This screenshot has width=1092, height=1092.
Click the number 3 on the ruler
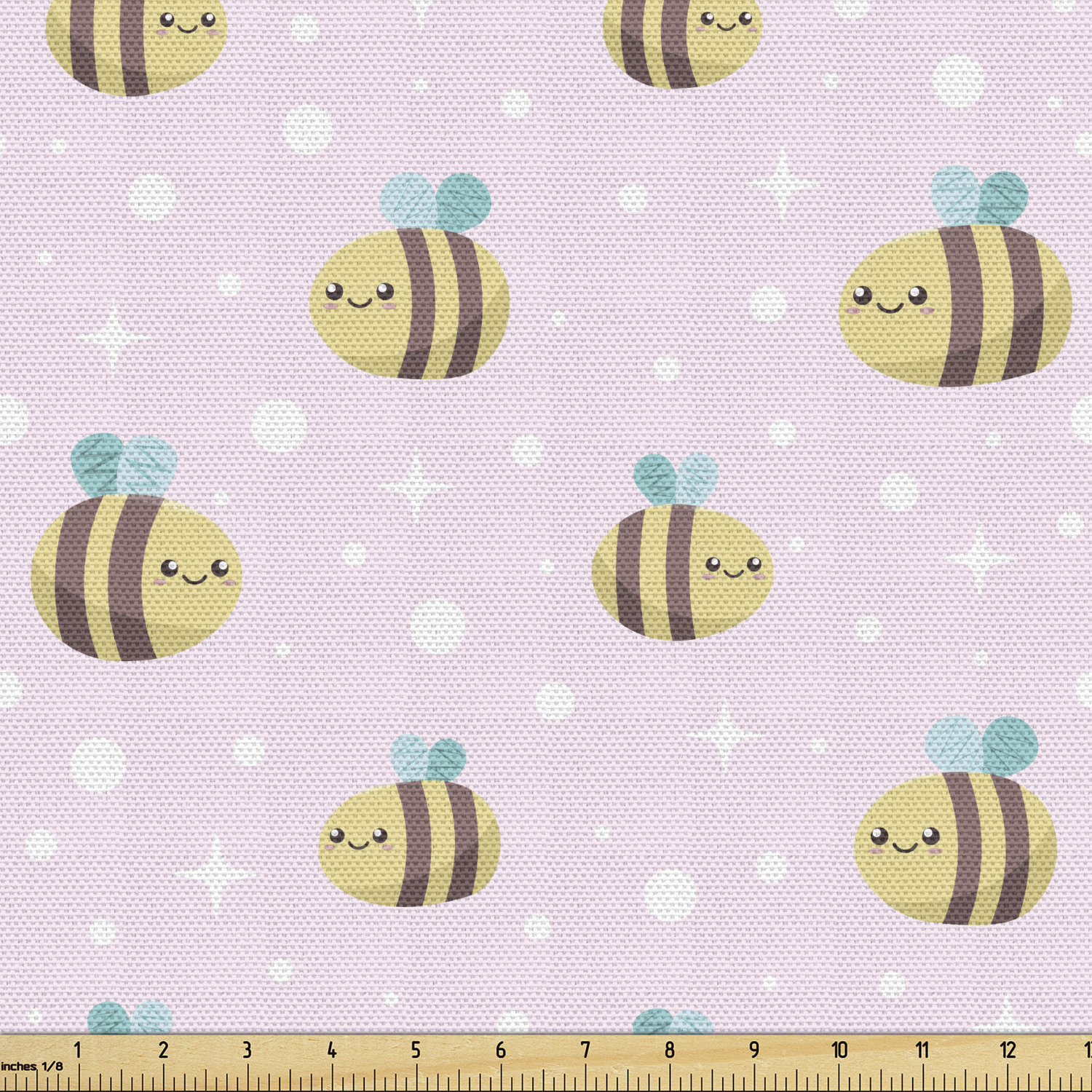[x=248, y=1050]
